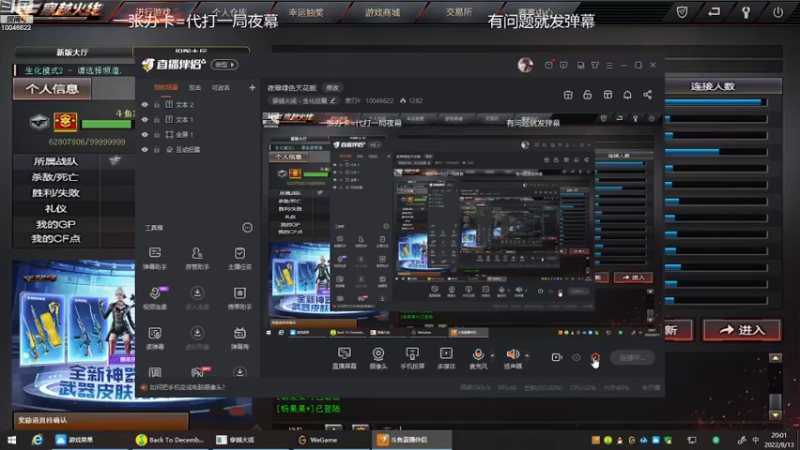Viewport: 800px width, 450px height.
Task: Open 读弹幕 tool in the toolbox
Action: point(155,338)
